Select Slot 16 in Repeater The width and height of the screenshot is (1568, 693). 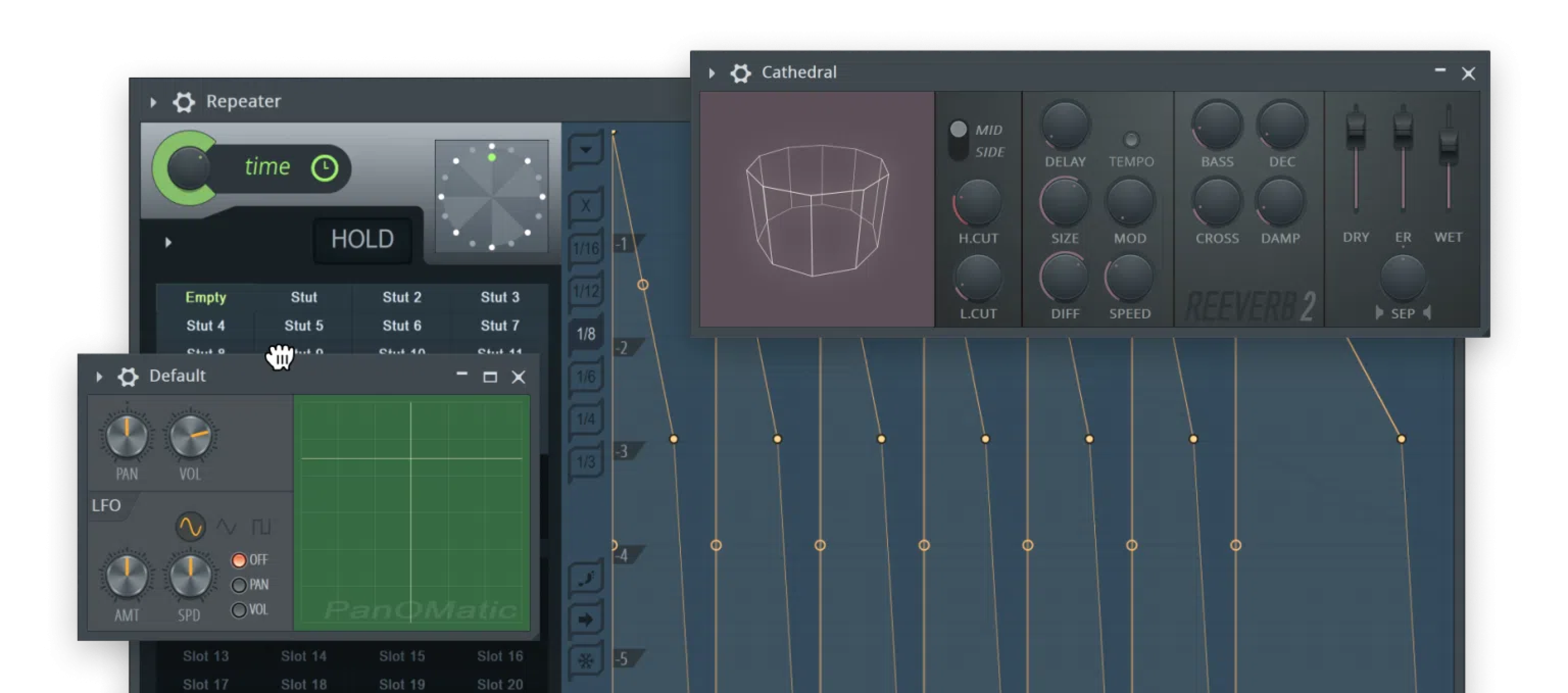click(500, 657)
